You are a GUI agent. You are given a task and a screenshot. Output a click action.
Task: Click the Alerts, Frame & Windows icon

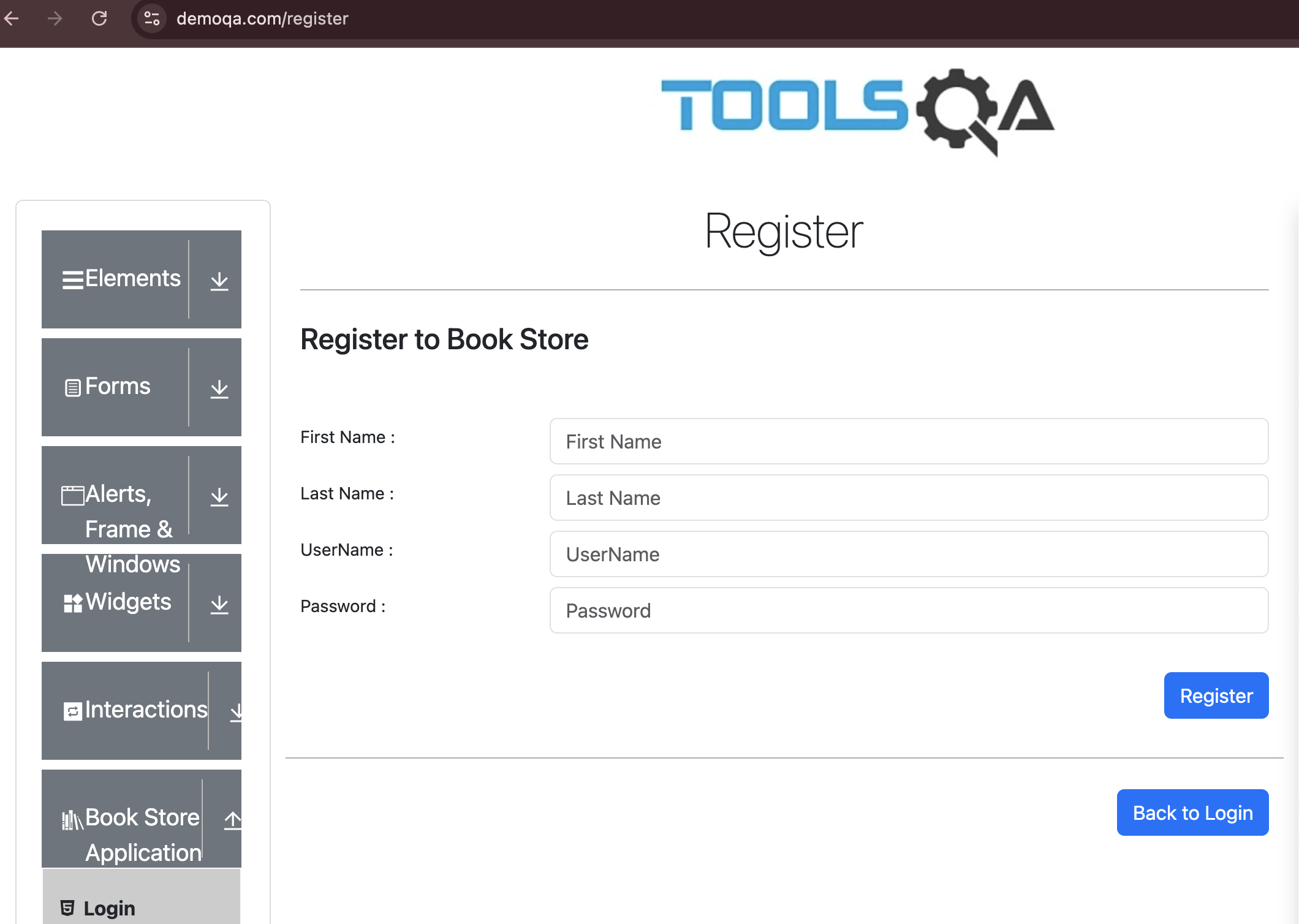[73, 495]
